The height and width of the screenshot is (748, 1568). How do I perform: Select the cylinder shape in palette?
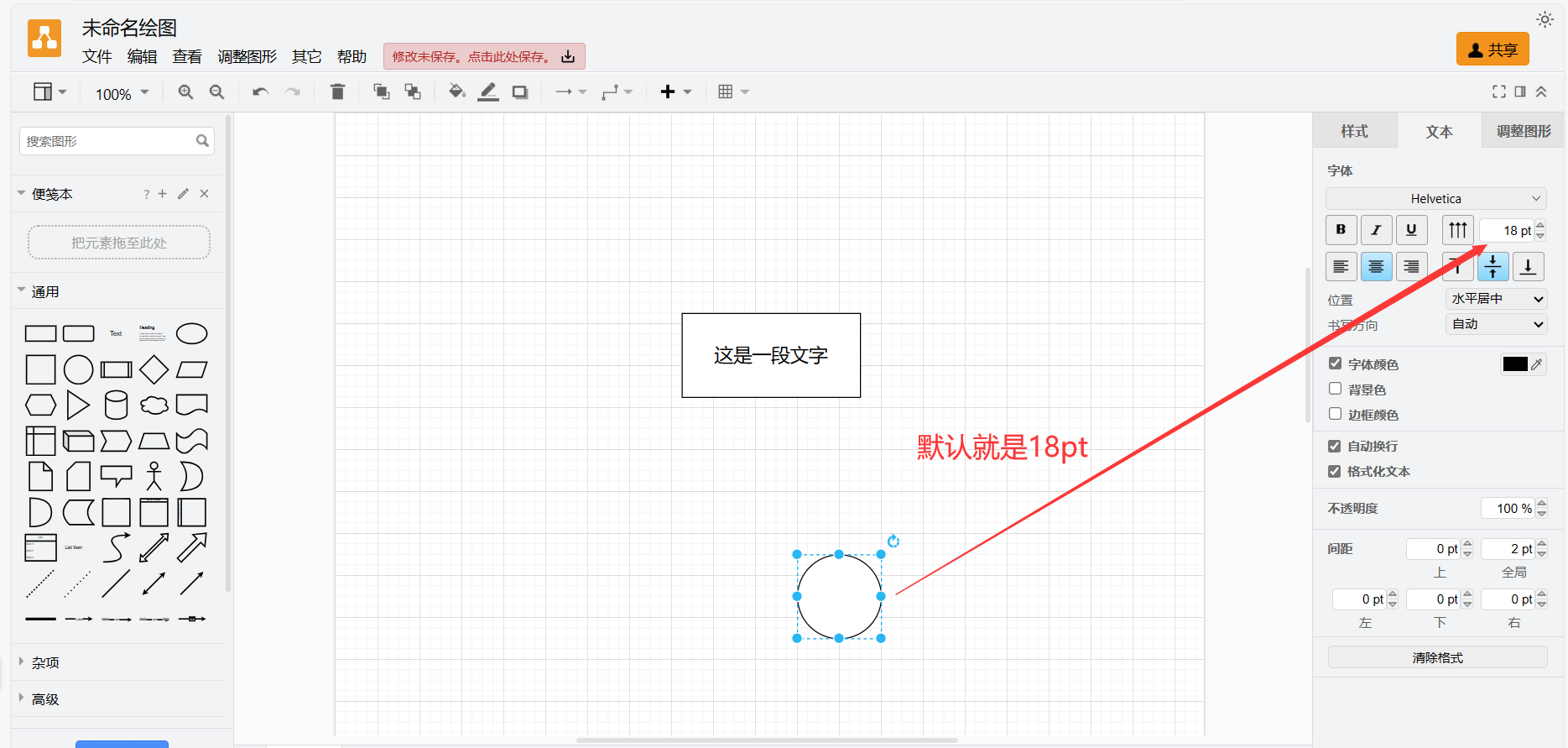(116, 405)
